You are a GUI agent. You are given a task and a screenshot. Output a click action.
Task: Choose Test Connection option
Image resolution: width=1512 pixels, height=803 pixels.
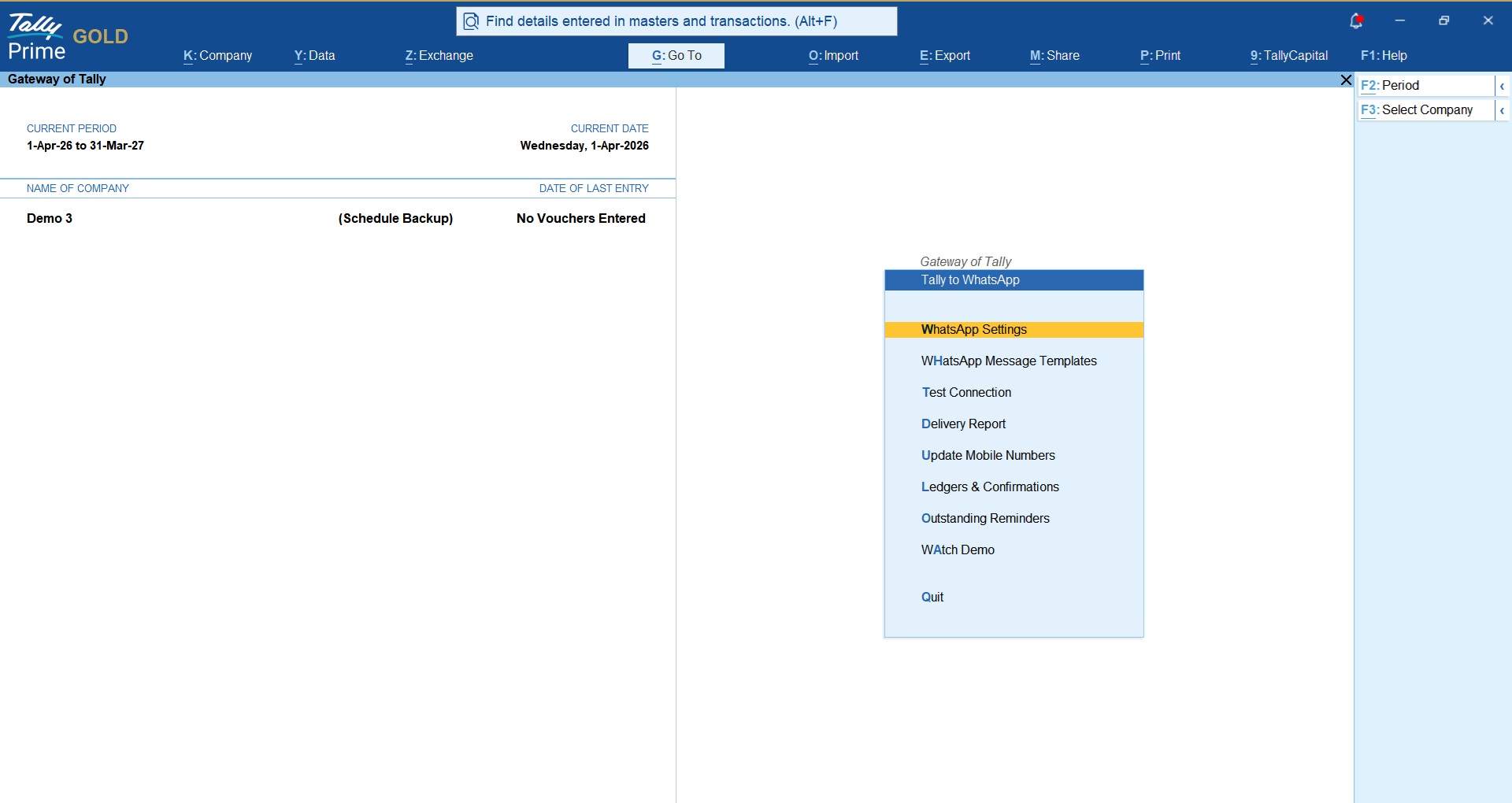point(966,393)
